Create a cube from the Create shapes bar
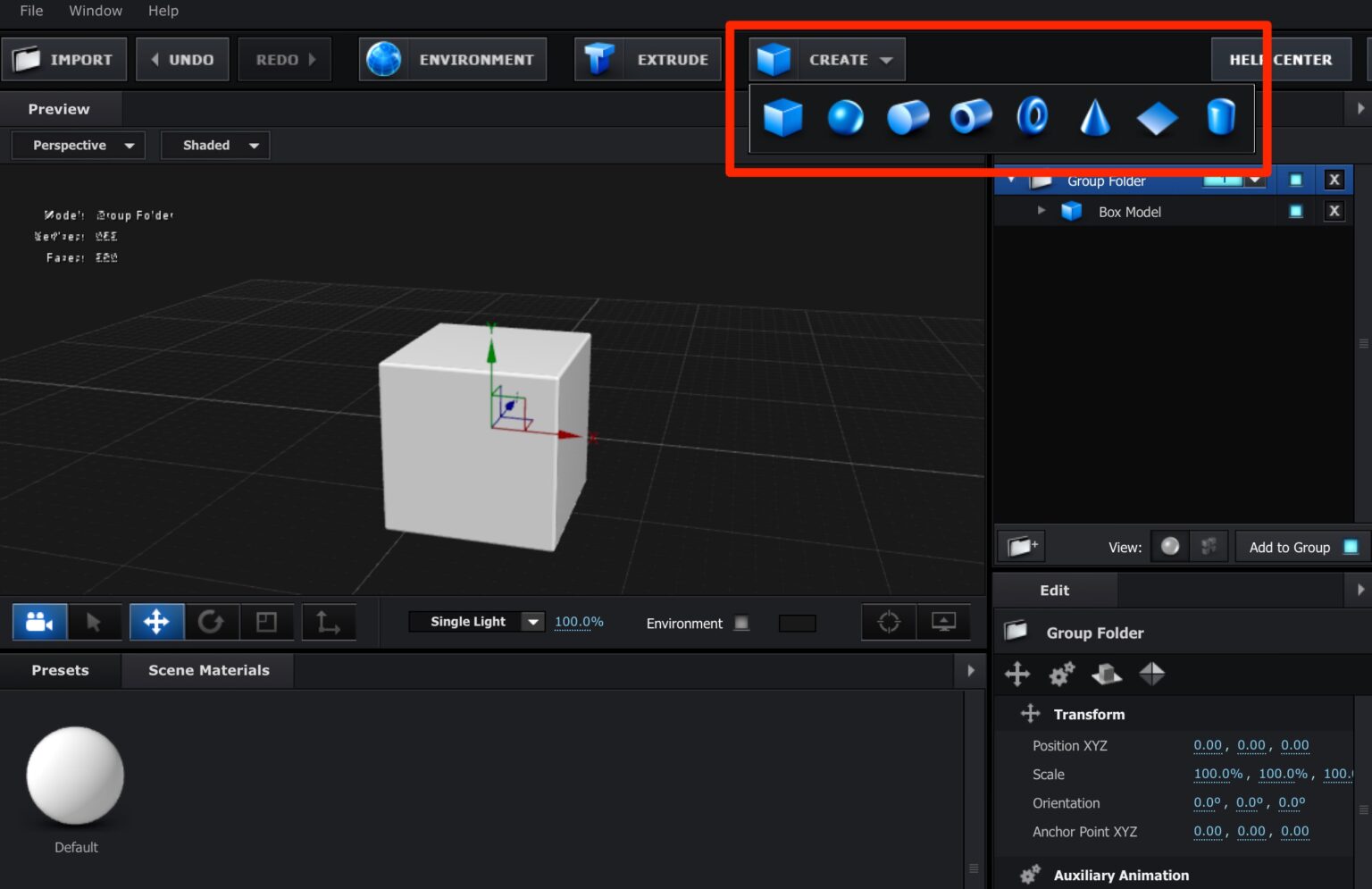 (x=783, y=117)
